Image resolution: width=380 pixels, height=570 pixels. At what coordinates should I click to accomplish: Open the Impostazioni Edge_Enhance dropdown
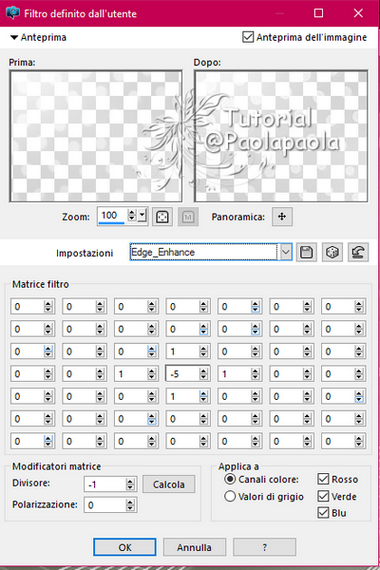[x=286, y=252]
